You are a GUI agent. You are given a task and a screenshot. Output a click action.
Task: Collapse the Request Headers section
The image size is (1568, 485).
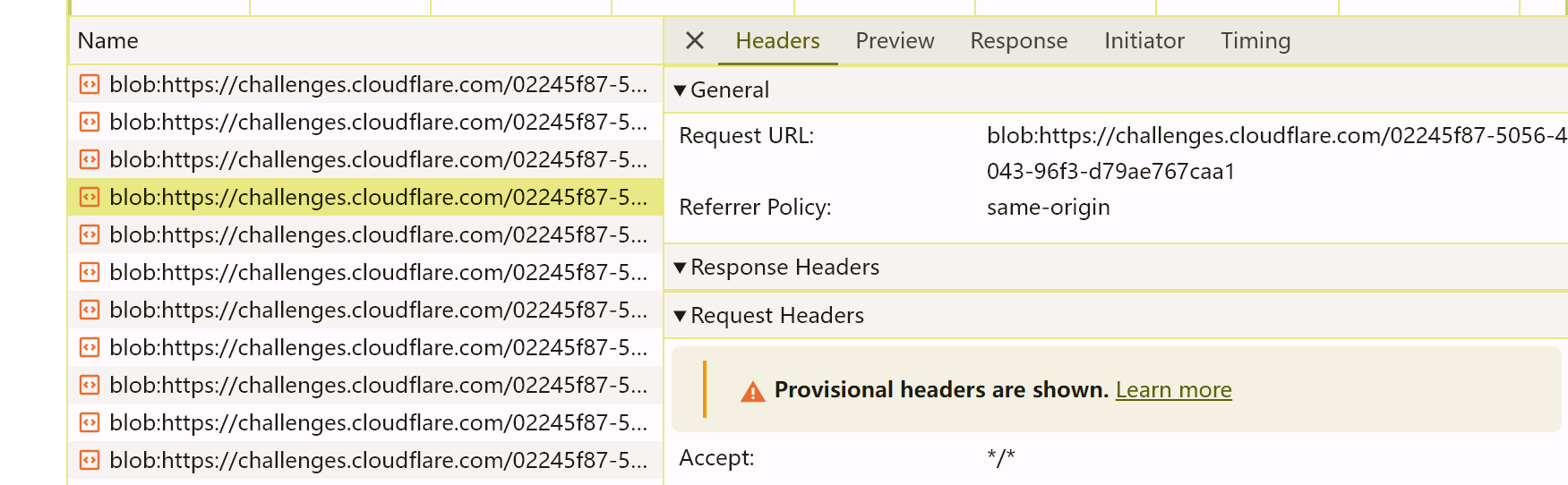click(681, 316)
